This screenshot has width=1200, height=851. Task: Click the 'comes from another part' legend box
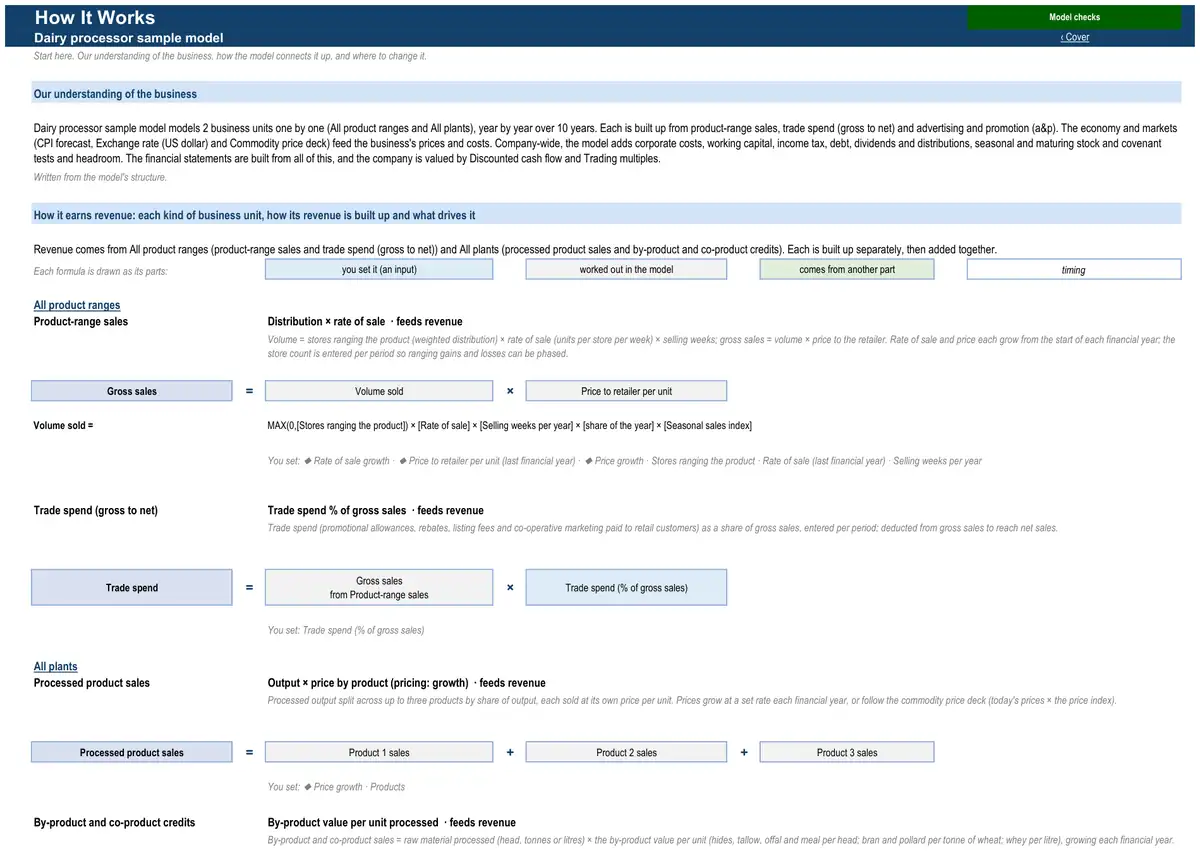click(x=847, y=269)
